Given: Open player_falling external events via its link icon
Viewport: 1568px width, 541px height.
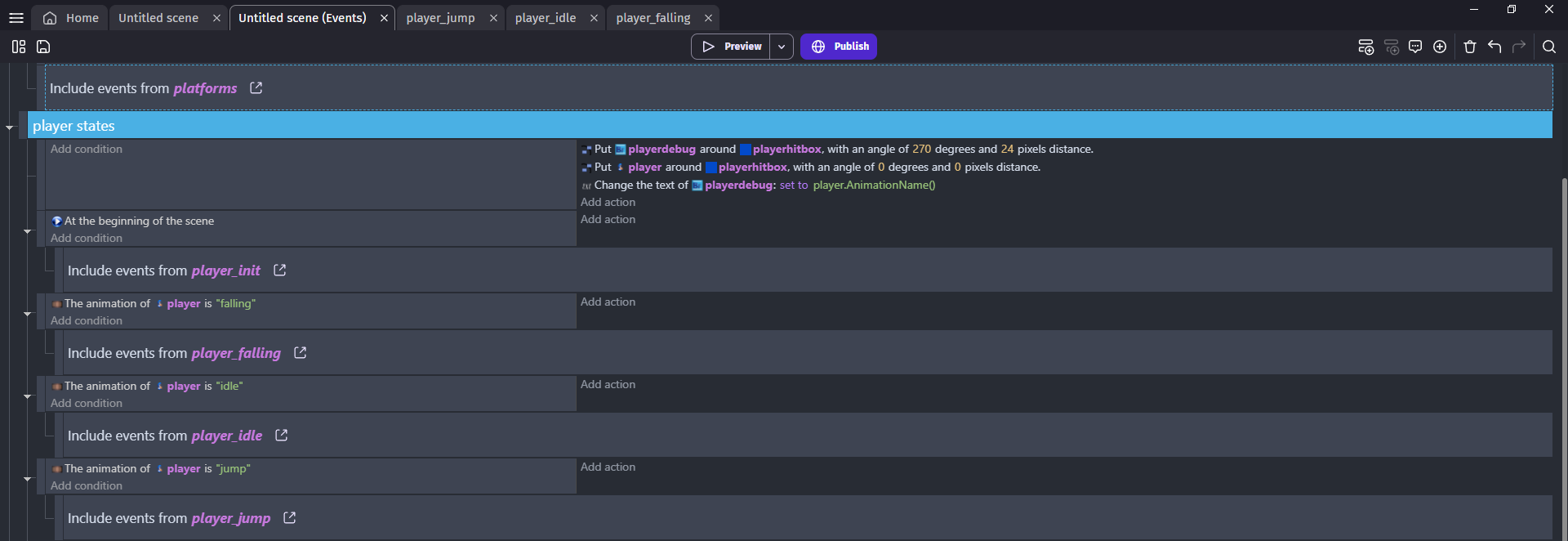Looking at the screenshot, I should click(300, 352).
